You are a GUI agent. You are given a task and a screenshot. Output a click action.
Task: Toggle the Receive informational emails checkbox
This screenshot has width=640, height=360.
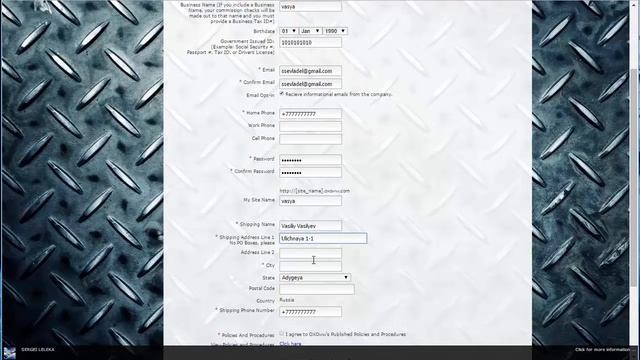tap(282, 94)
